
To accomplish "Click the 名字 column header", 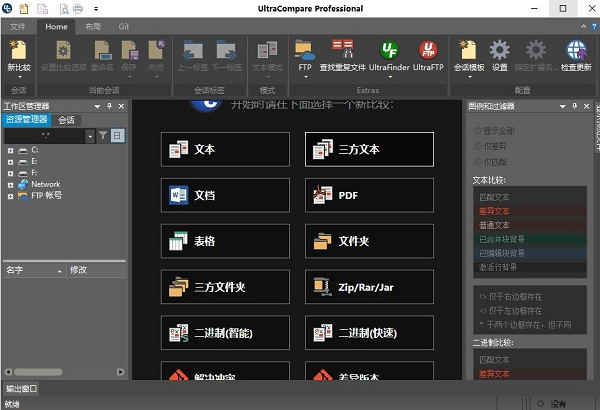I will point(34,270).
